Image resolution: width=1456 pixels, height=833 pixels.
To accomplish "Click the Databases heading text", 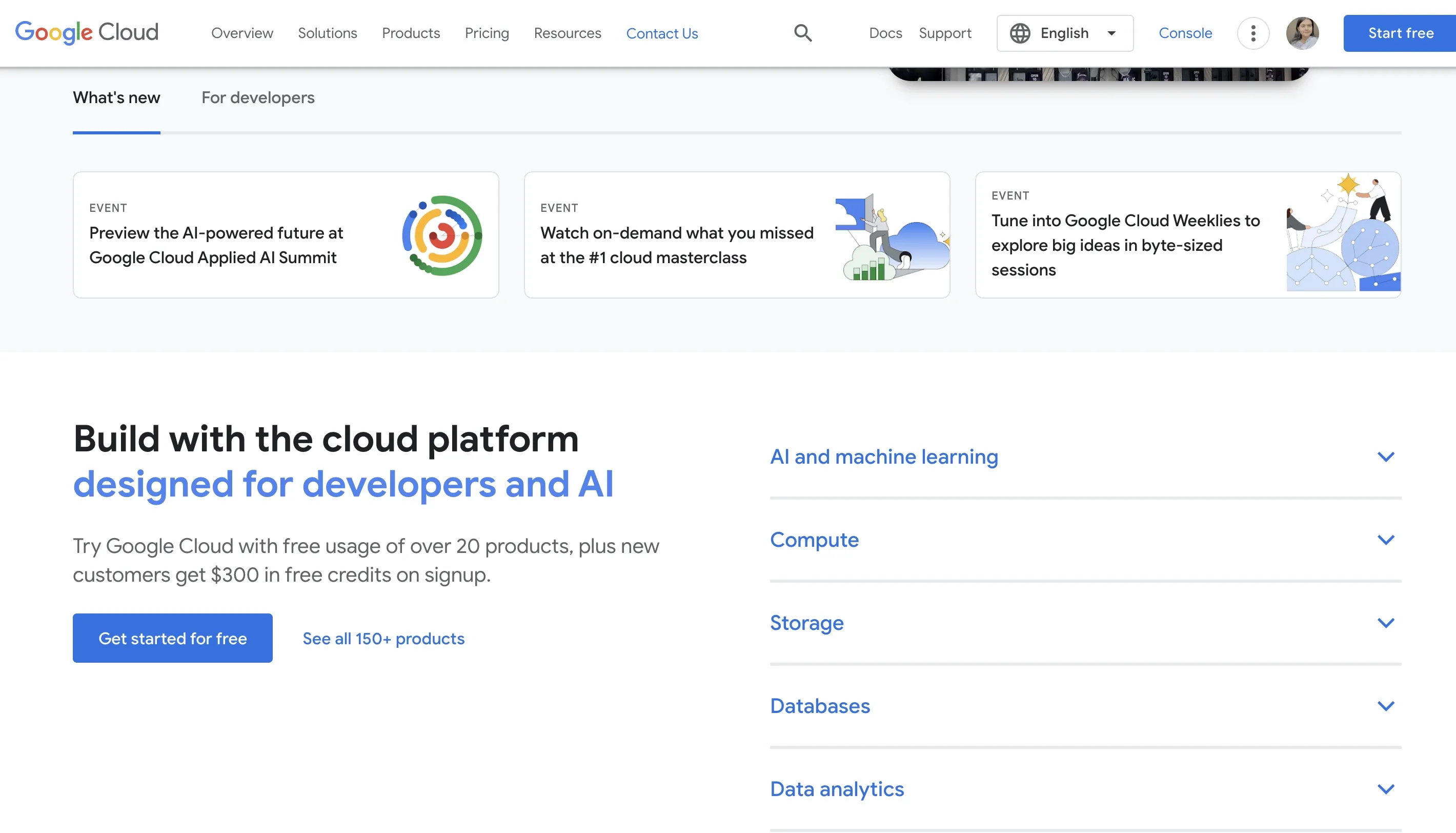I will point(820,706).
